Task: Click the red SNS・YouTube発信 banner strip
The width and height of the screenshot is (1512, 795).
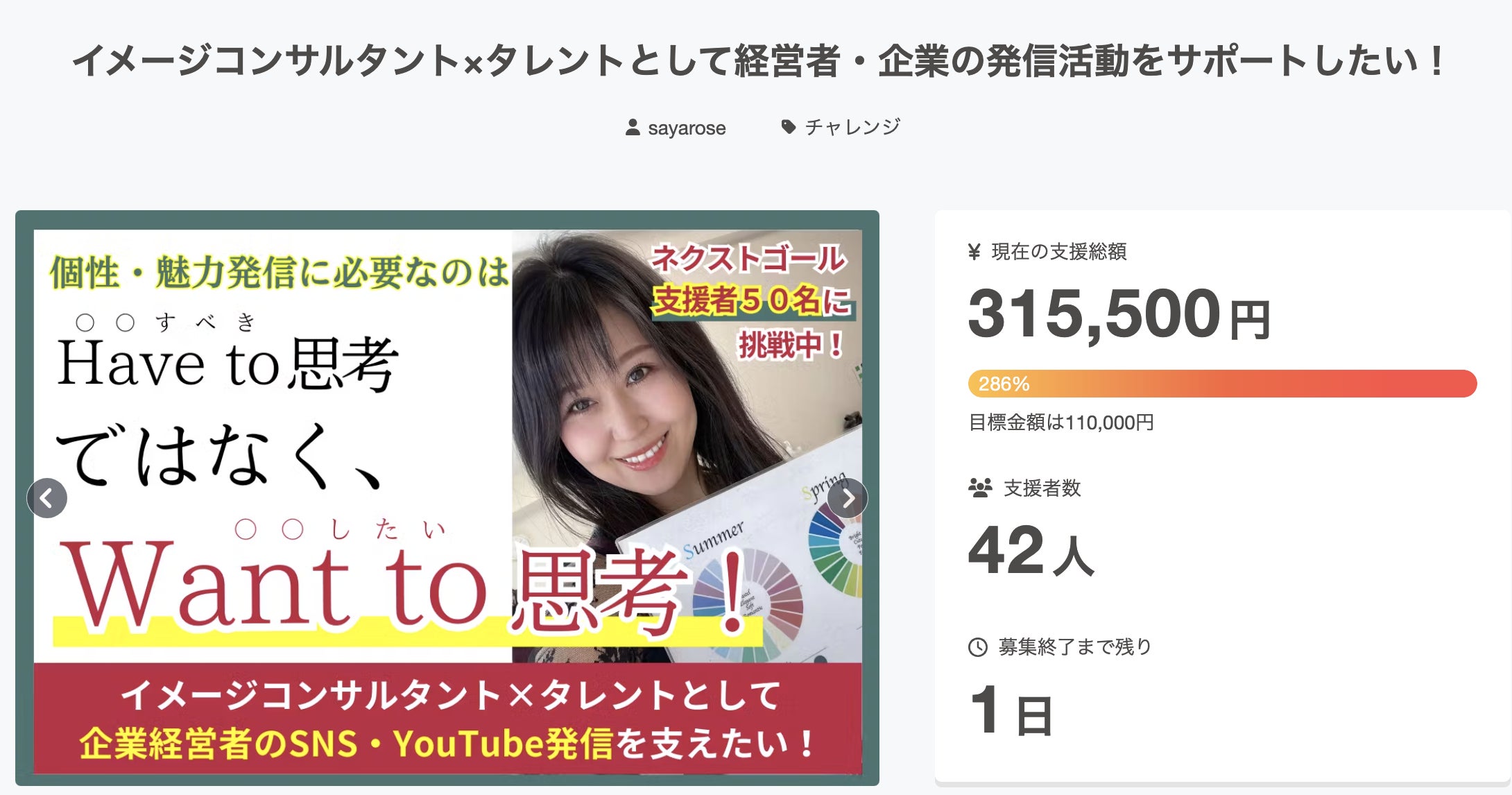Action: coord(448,718)
